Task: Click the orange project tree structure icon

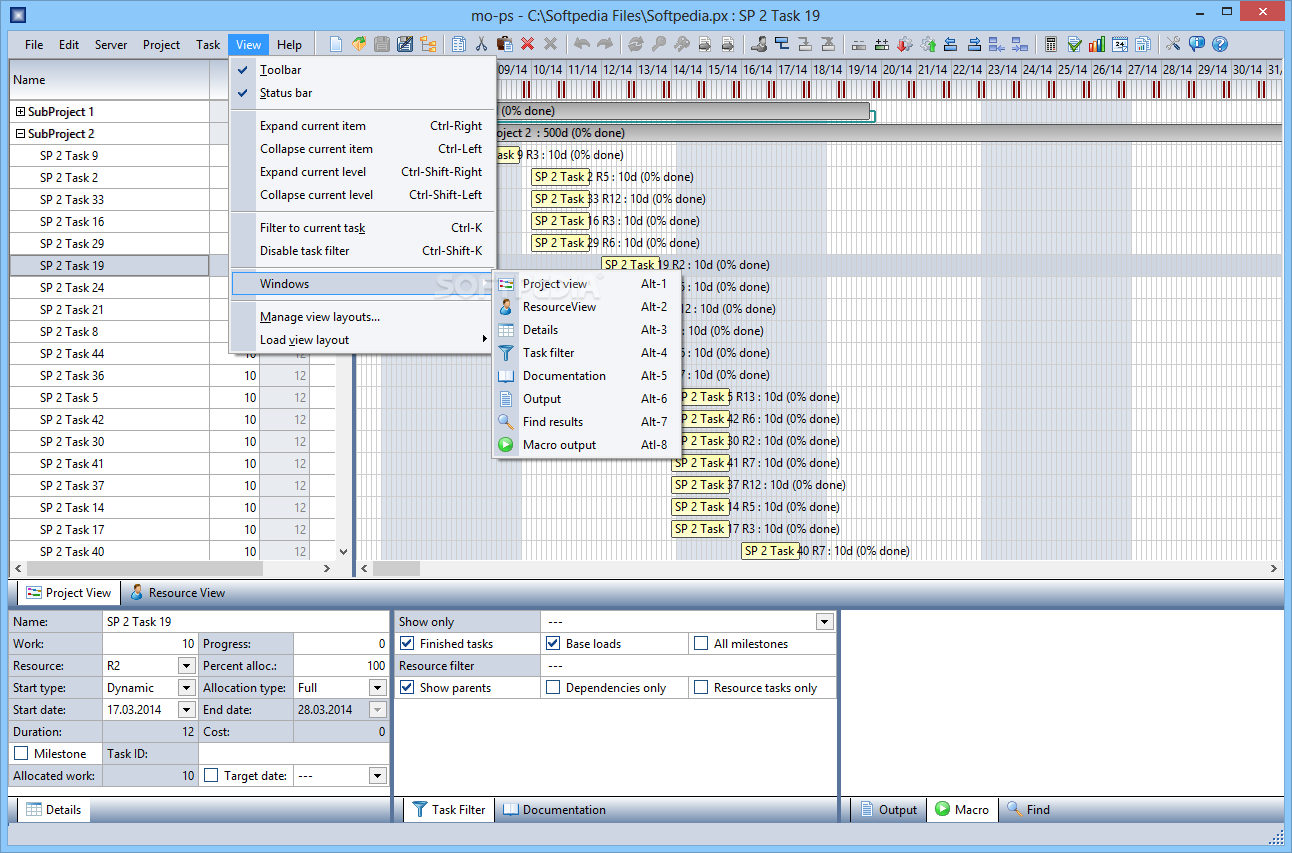Action: [x=428, y=44]
